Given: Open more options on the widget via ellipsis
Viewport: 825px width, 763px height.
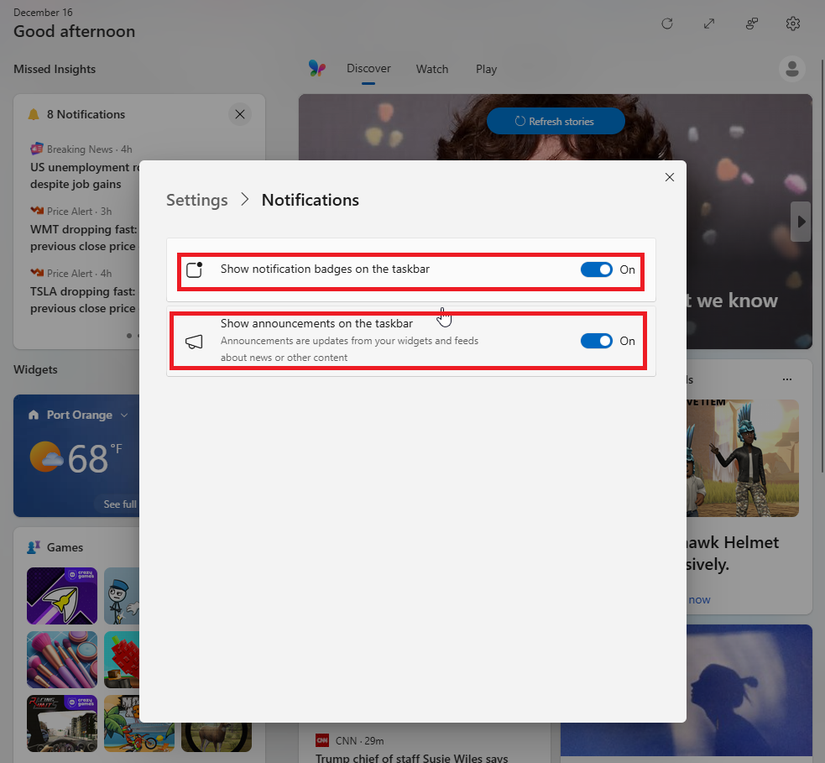Looking at the screenshot, I should [786, 379].
